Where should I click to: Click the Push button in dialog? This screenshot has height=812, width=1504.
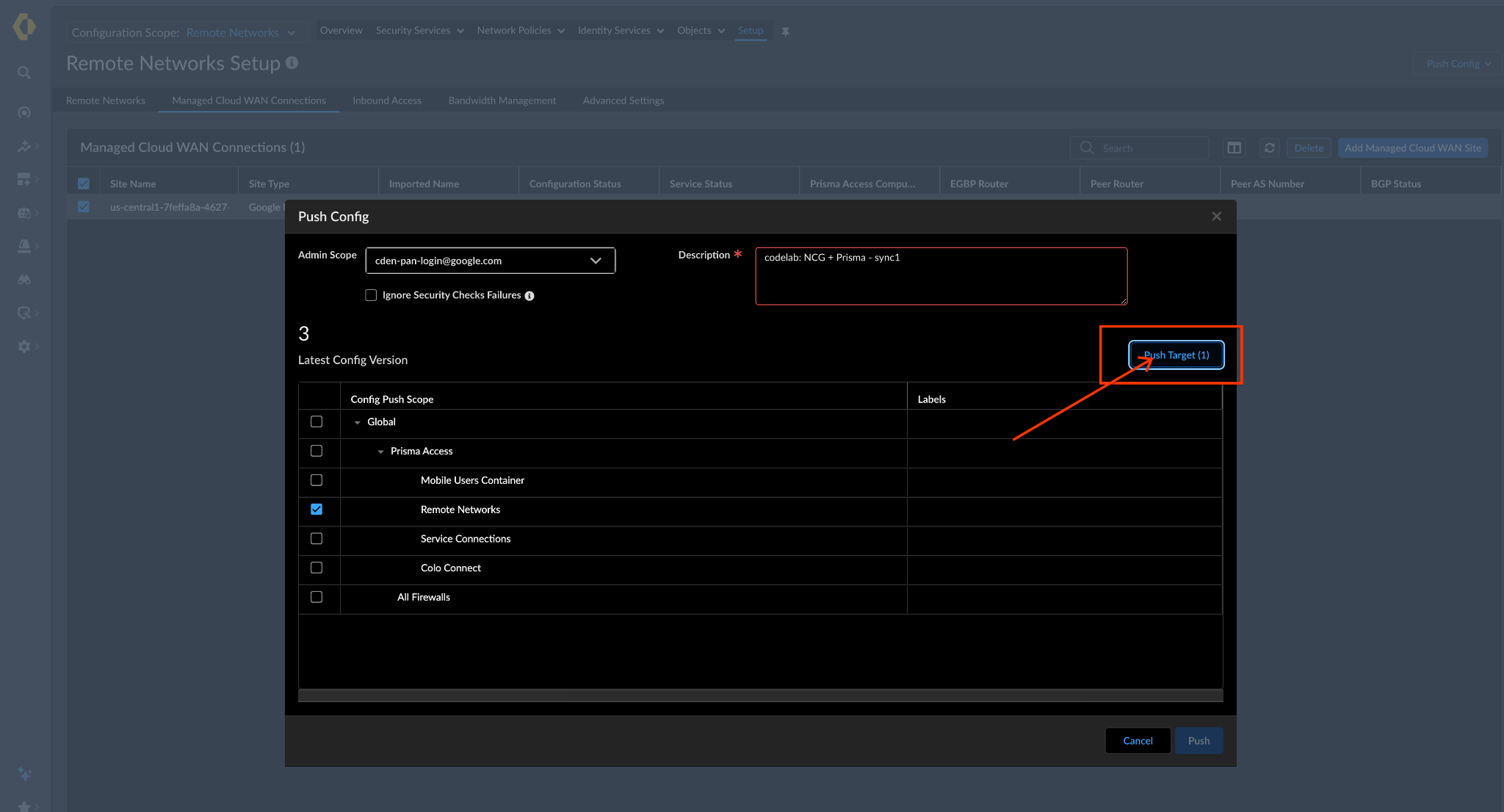1198,741
